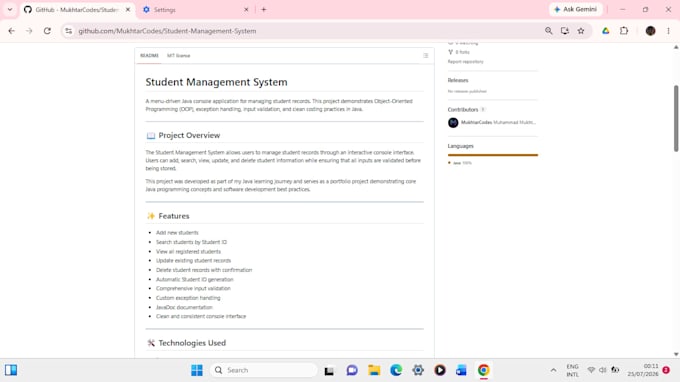Open the volume tray icon

[x=603, y=370]
